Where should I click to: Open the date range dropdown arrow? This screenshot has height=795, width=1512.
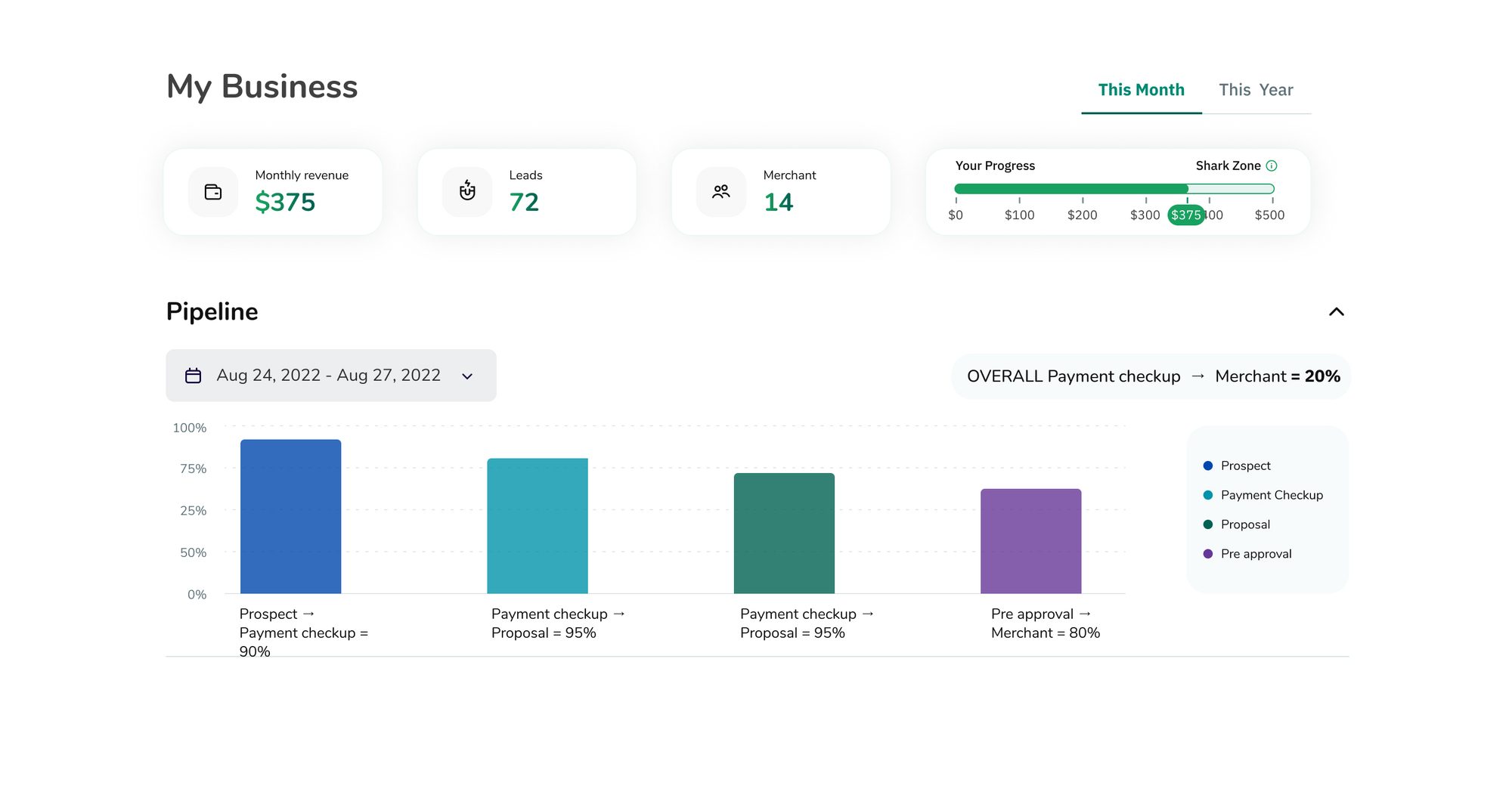467,376
